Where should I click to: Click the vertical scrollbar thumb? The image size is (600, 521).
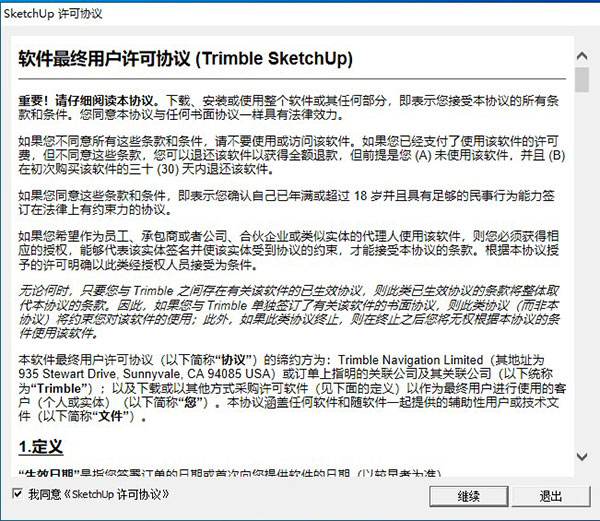[582, 80]
